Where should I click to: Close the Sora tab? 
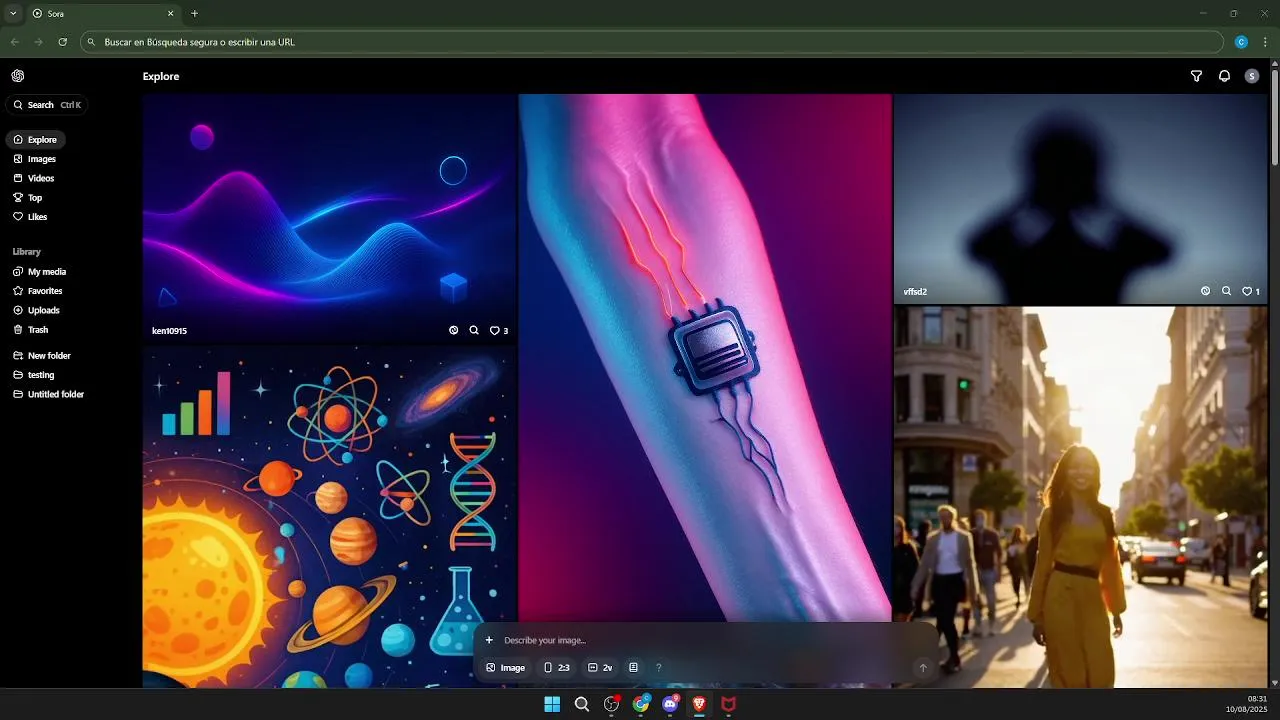170,13
